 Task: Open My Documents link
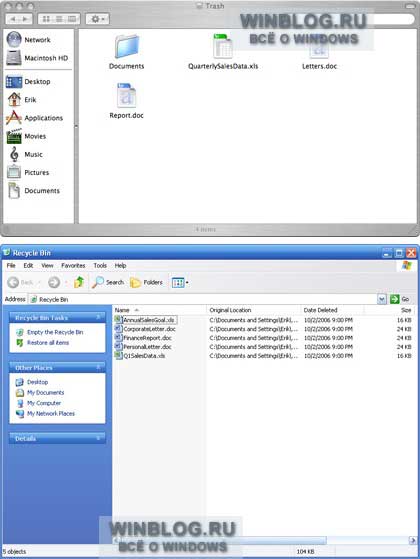pos(46,393)
